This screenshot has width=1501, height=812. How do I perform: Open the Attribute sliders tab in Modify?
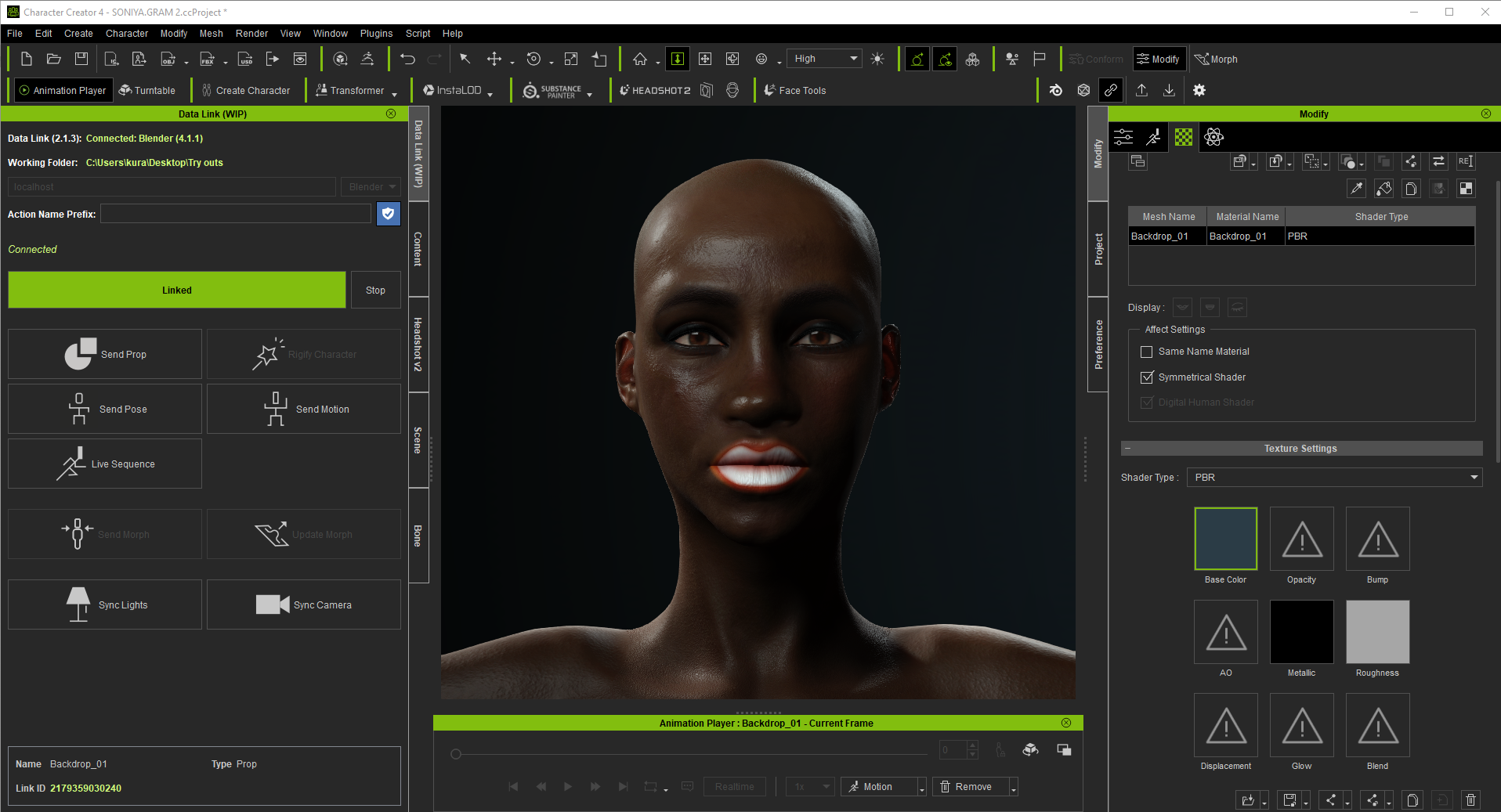tap(1123, 137)
